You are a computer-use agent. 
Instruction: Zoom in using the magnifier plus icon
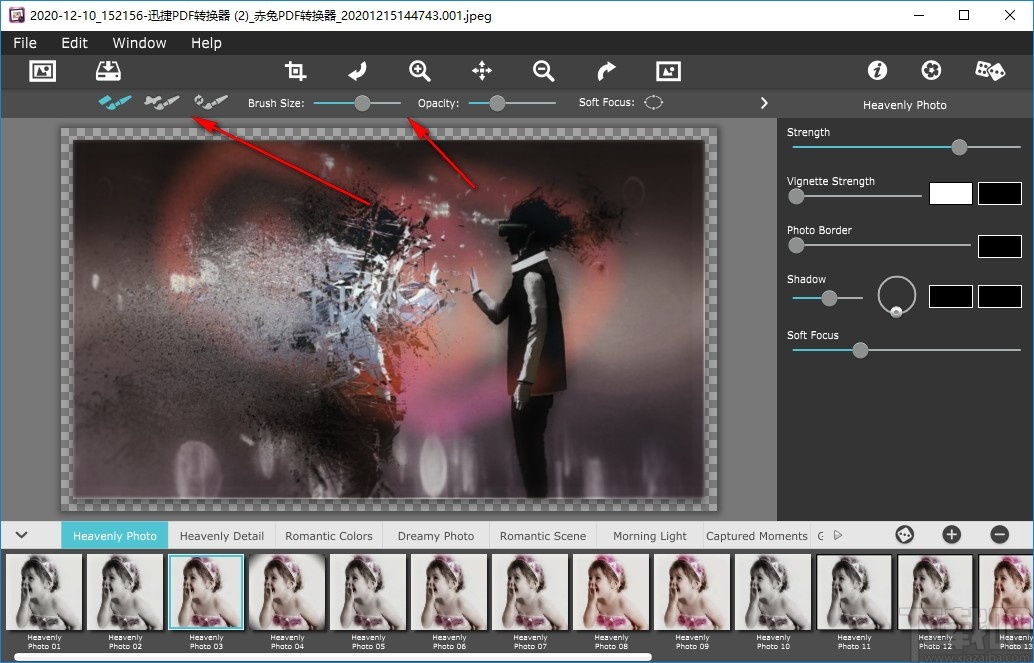pos(419,71)
